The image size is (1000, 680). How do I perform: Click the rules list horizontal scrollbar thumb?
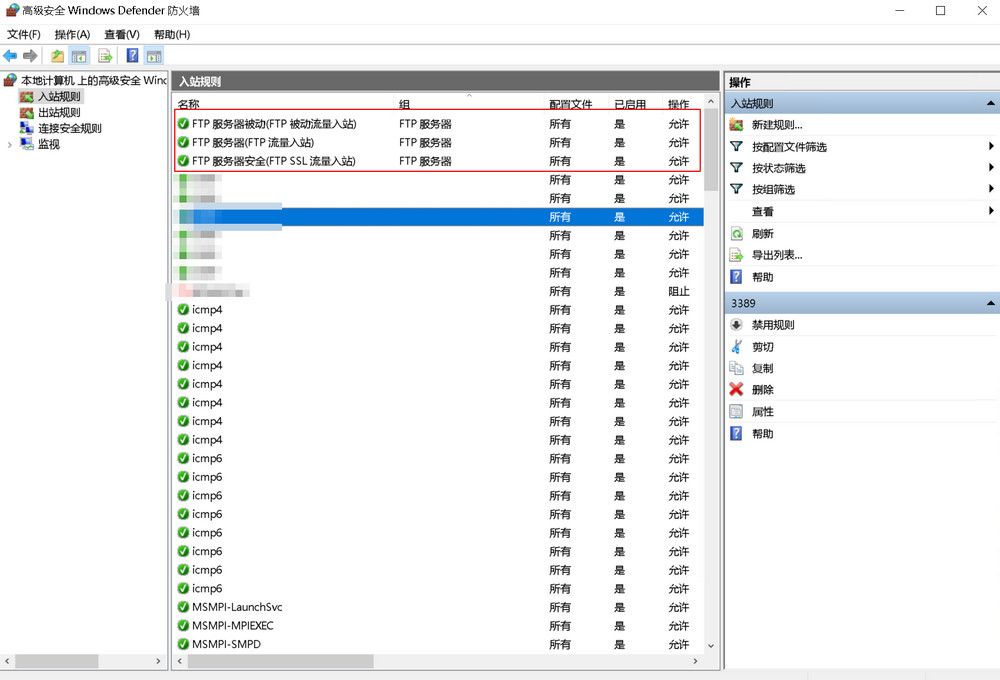[x=281, y=662]
